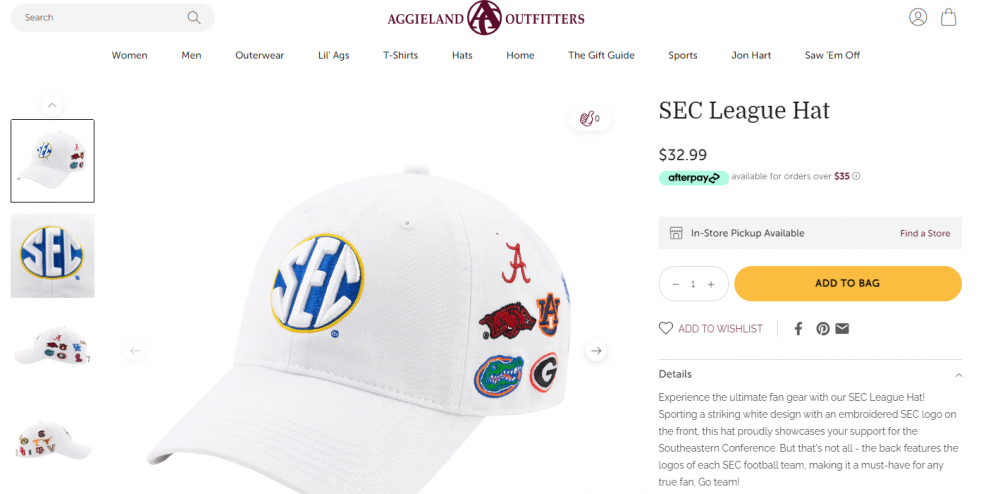Click the thumbs-up like icon
The image size is (1000, 494).
click(586, 118)
